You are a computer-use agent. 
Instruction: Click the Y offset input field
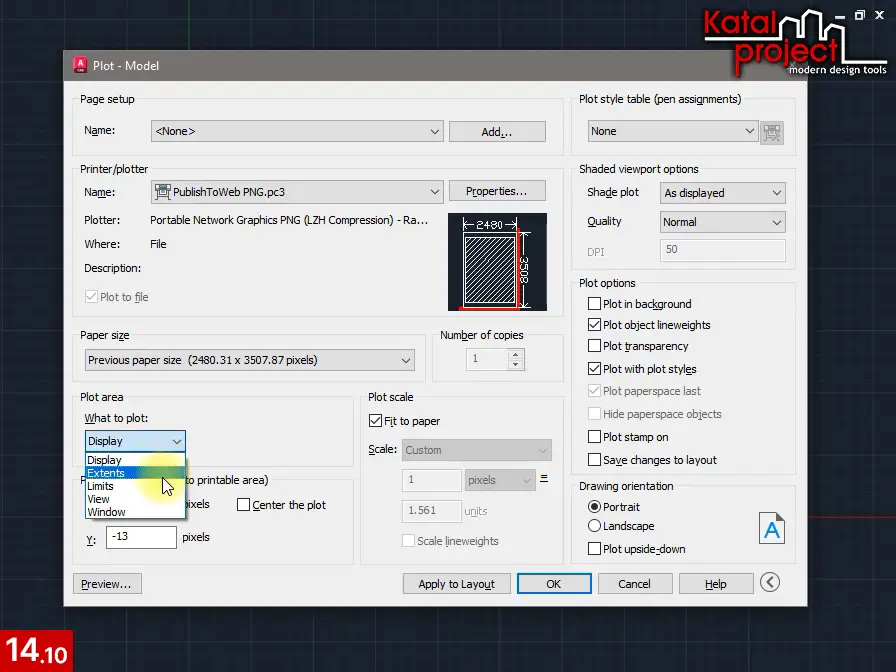point(141,537)
